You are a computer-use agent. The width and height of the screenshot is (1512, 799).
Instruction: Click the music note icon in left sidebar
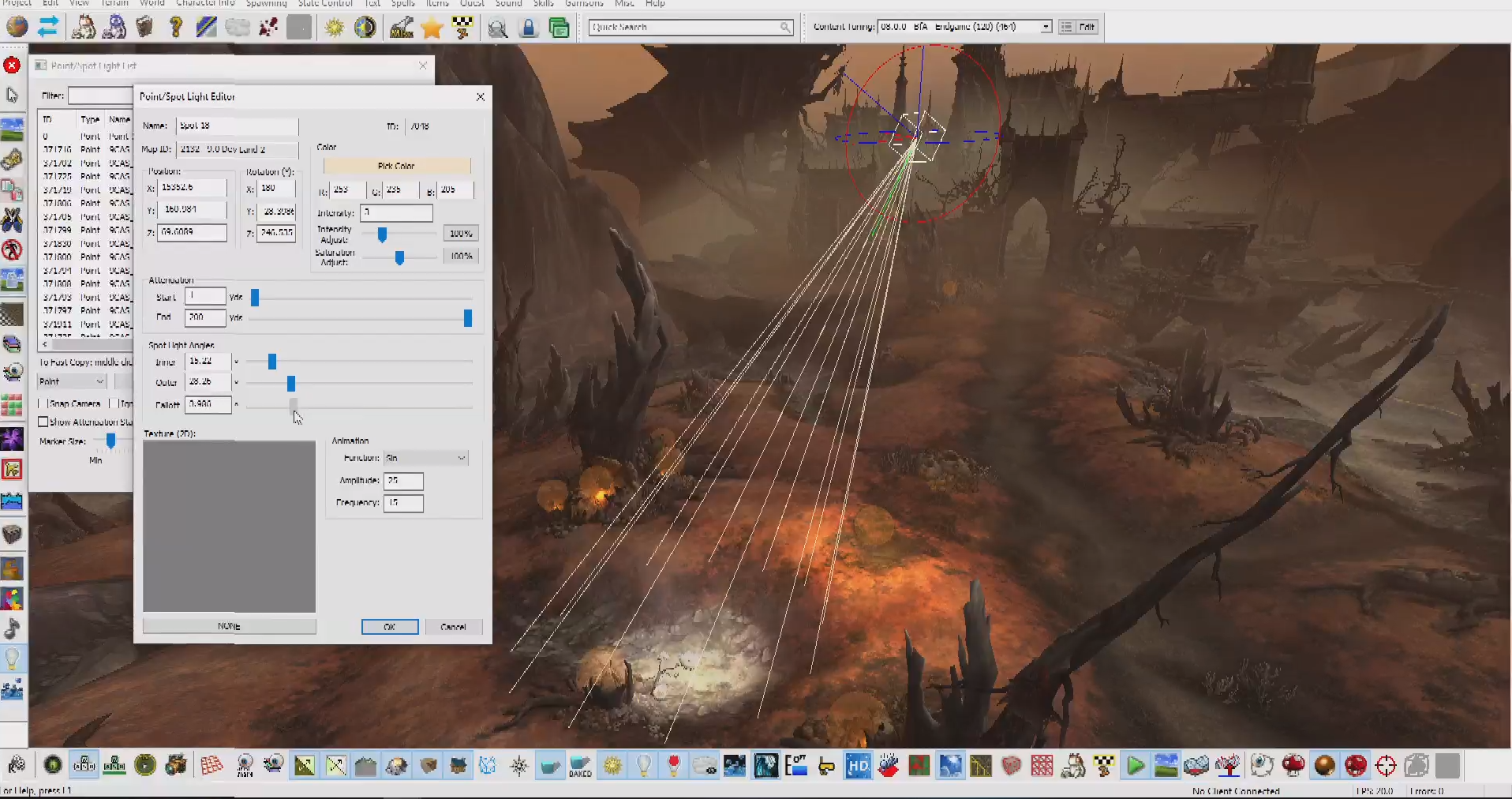tap(12, 629)
